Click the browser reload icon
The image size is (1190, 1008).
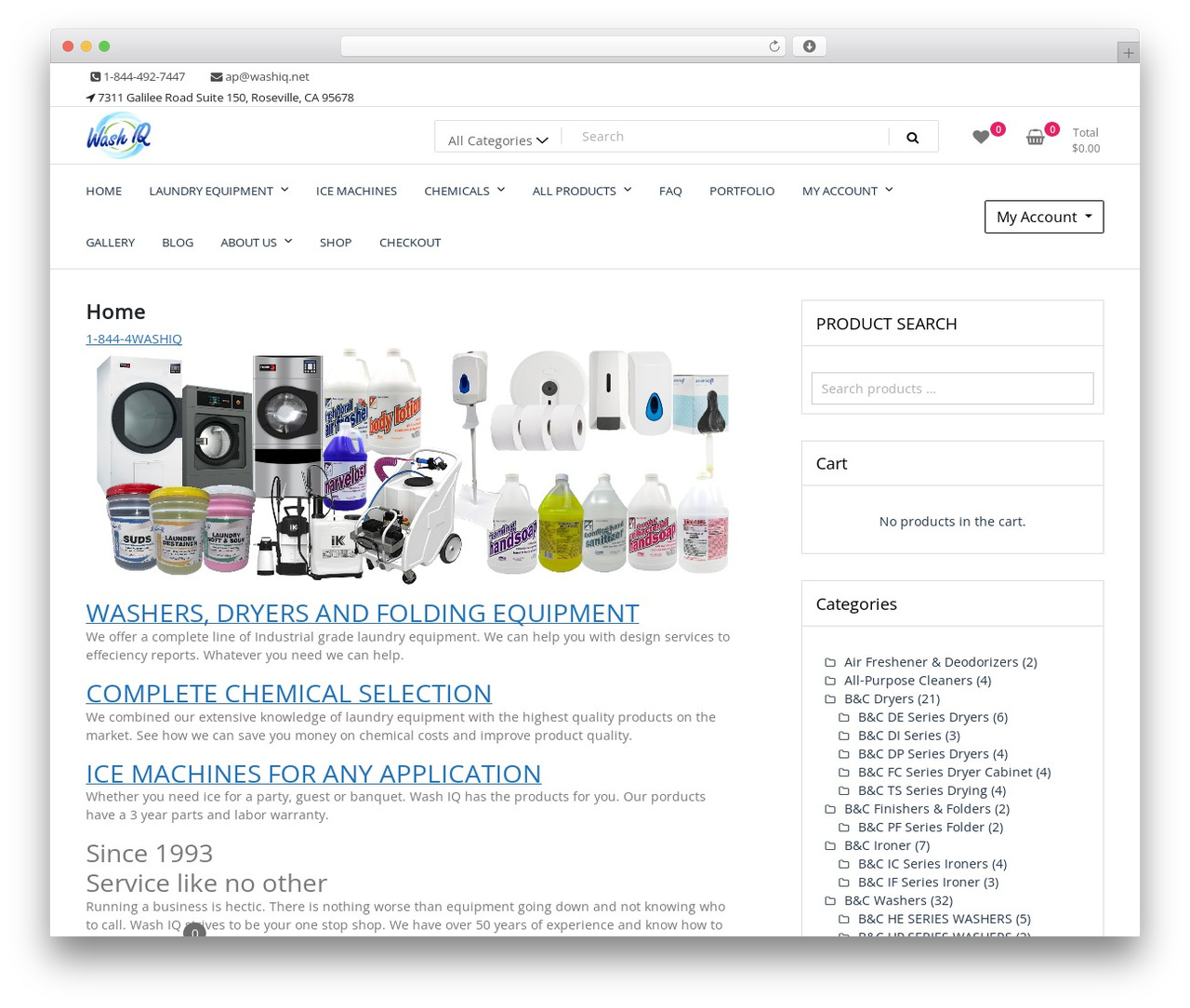(x=773, y=46)
